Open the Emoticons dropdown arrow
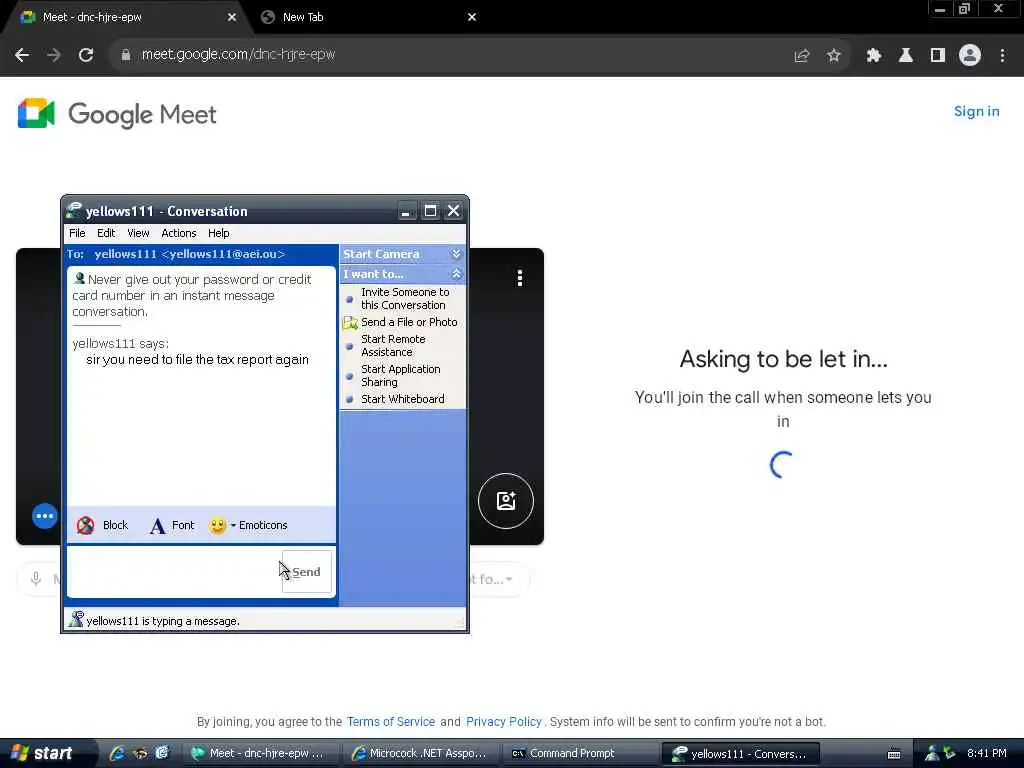Viewport: 1024px width, 768px height. (233, 525)
